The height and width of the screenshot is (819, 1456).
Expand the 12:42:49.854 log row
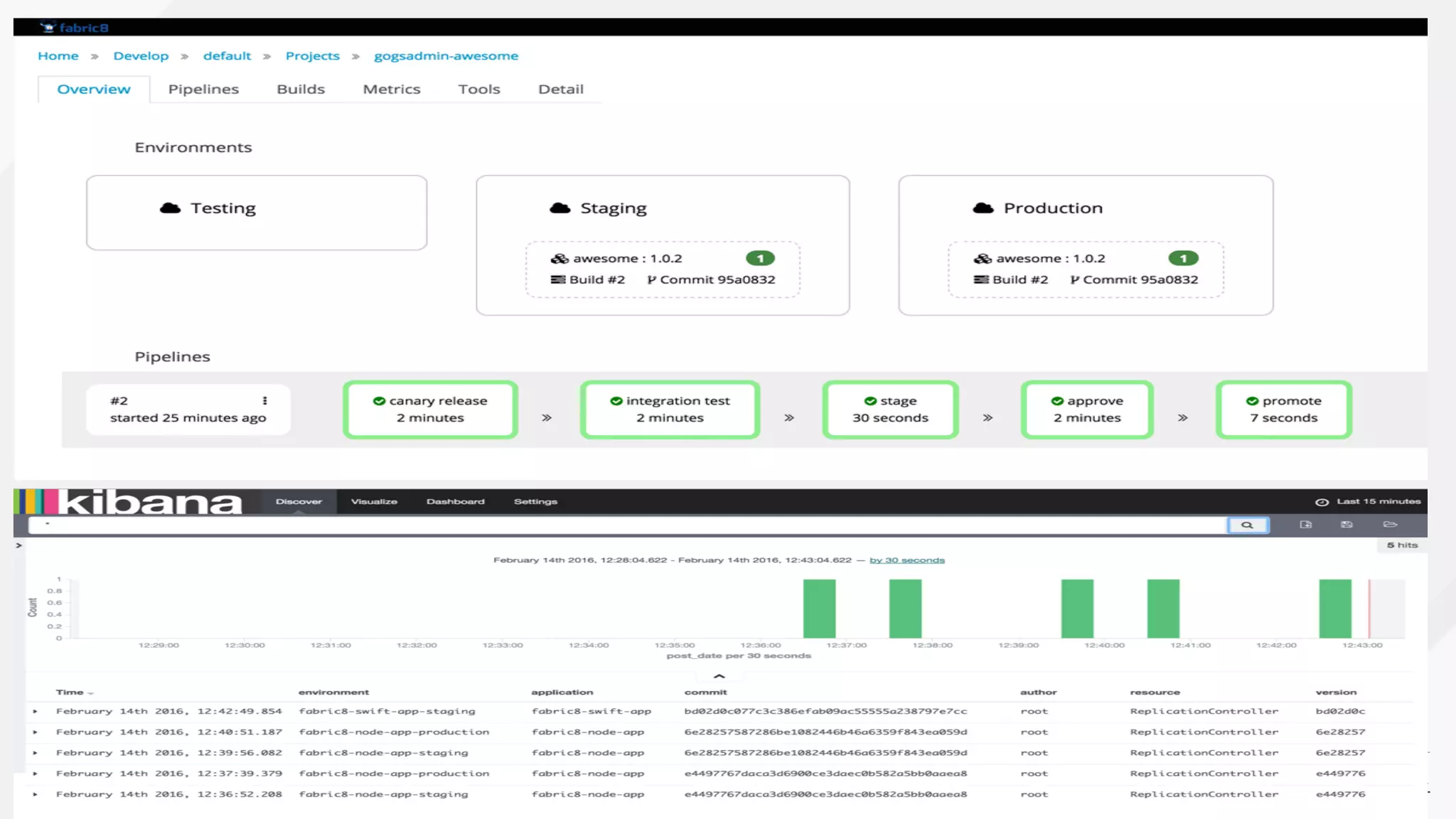click(x=35, y=711)
